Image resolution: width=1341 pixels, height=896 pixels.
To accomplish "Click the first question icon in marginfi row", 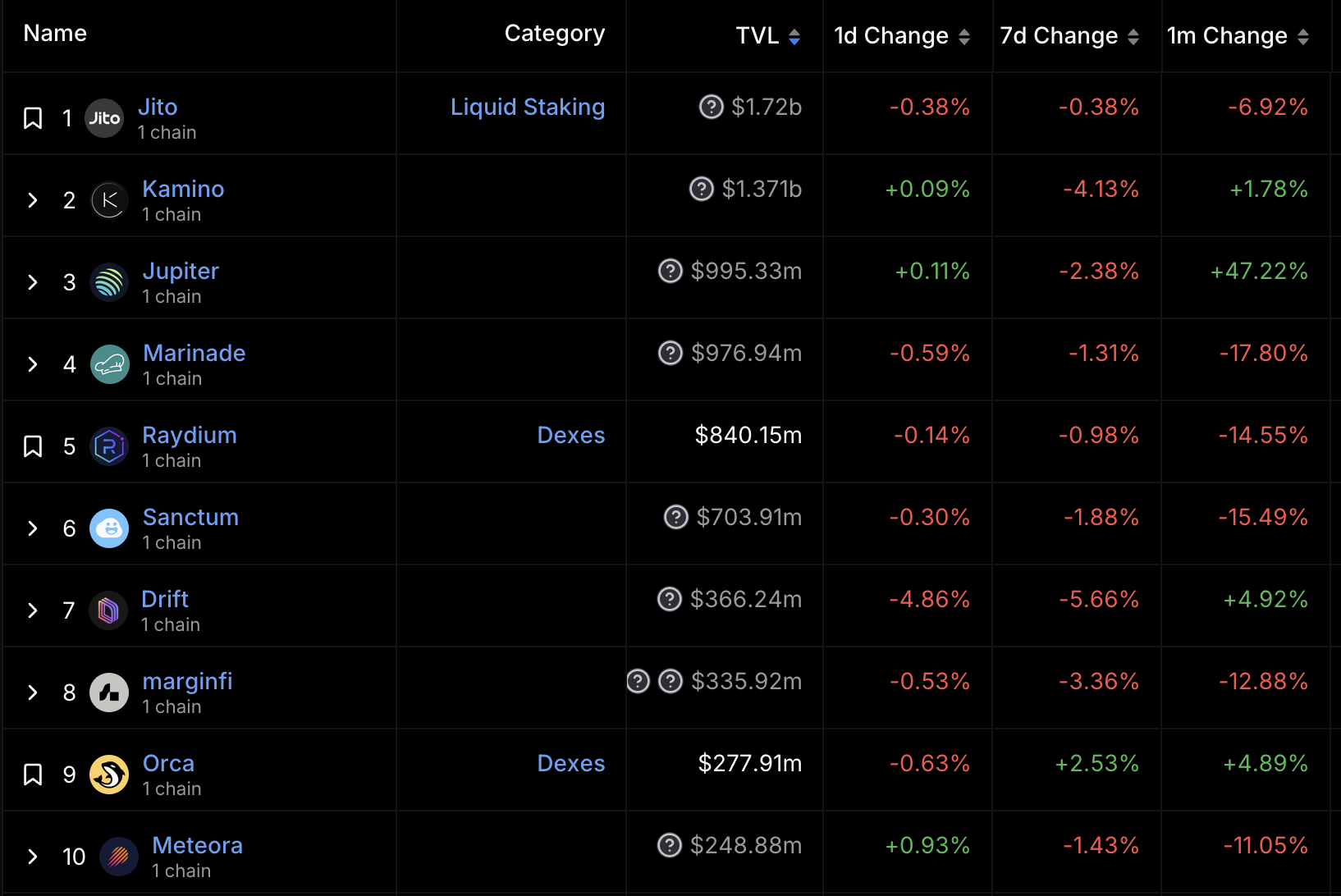I will [x=638, y=681].
